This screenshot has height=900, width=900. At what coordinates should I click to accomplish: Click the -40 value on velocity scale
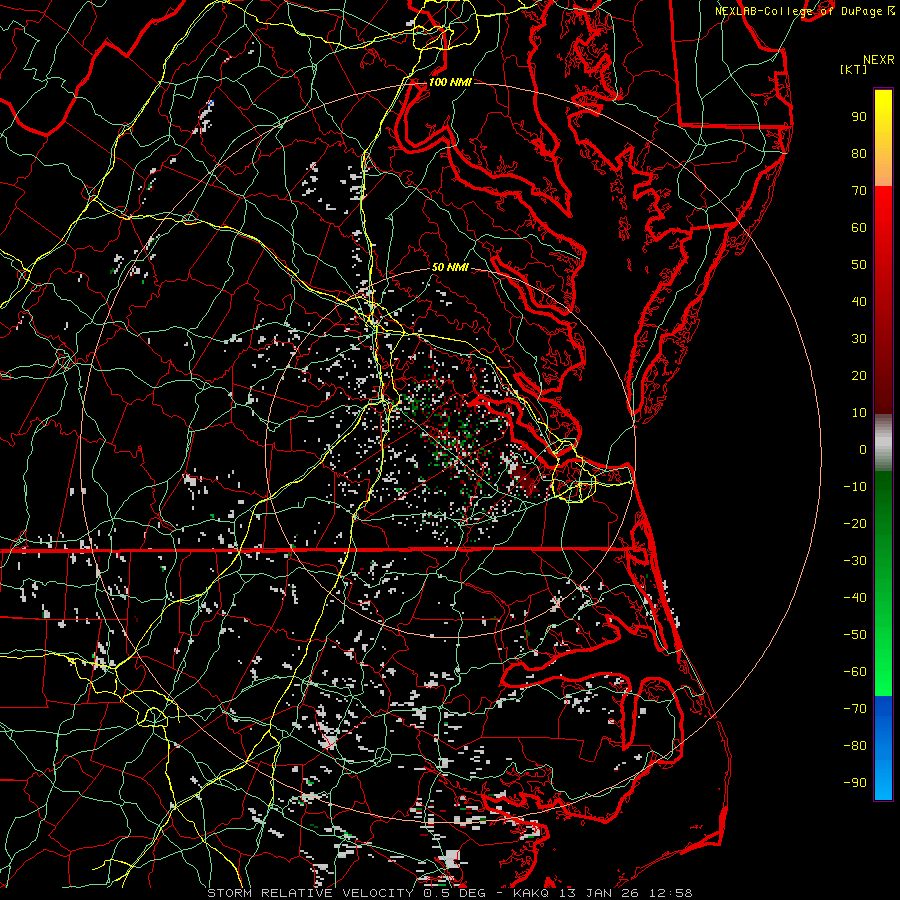(855, 598)
